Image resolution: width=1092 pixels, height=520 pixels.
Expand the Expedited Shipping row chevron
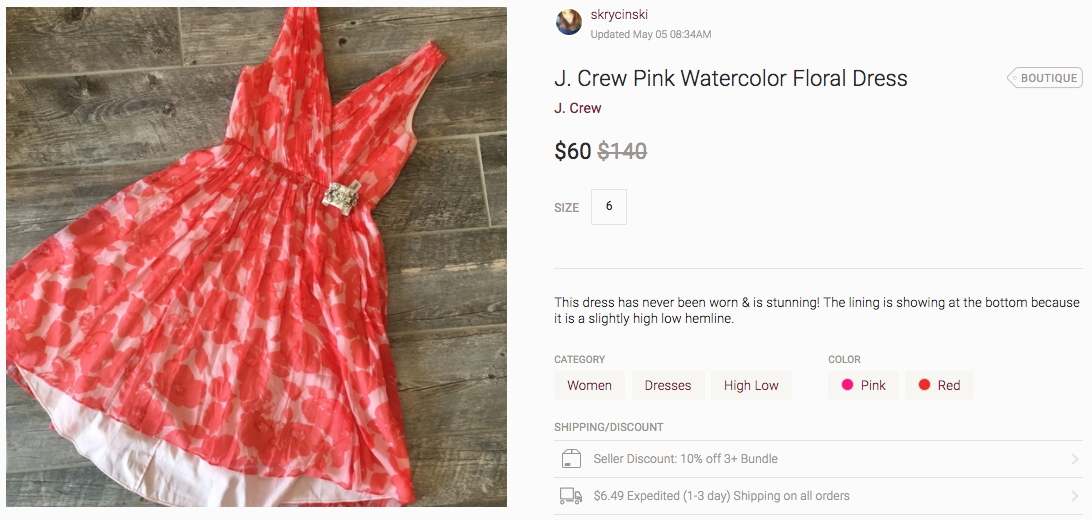point(1075,496)
